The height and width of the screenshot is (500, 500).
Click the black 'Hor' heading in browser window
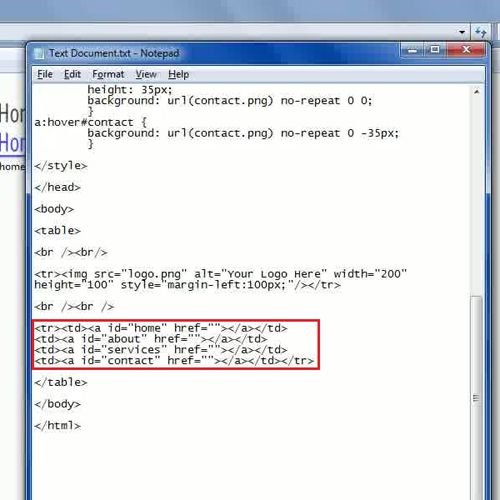(12, 114)
